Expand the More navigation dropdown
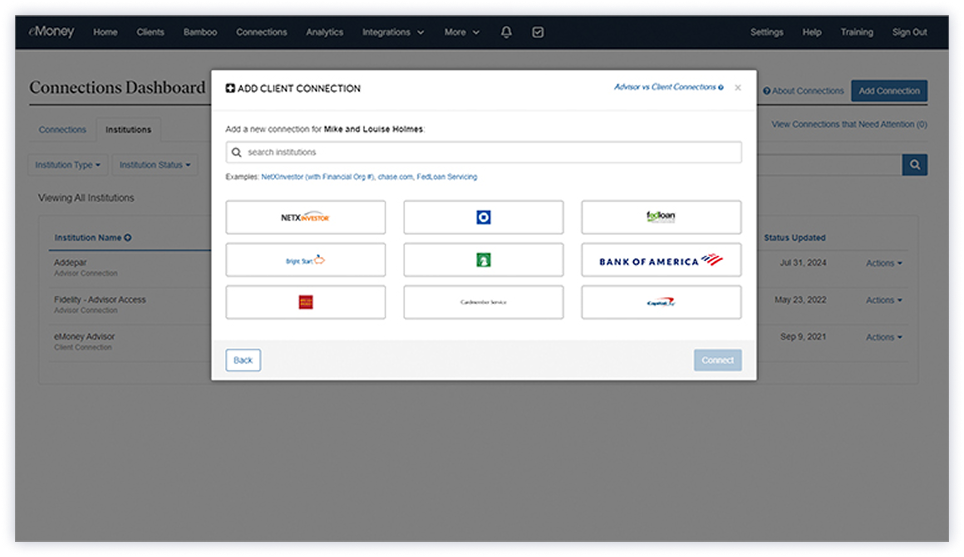The height and width of the screenshot is (557, 964). [461, 32]
